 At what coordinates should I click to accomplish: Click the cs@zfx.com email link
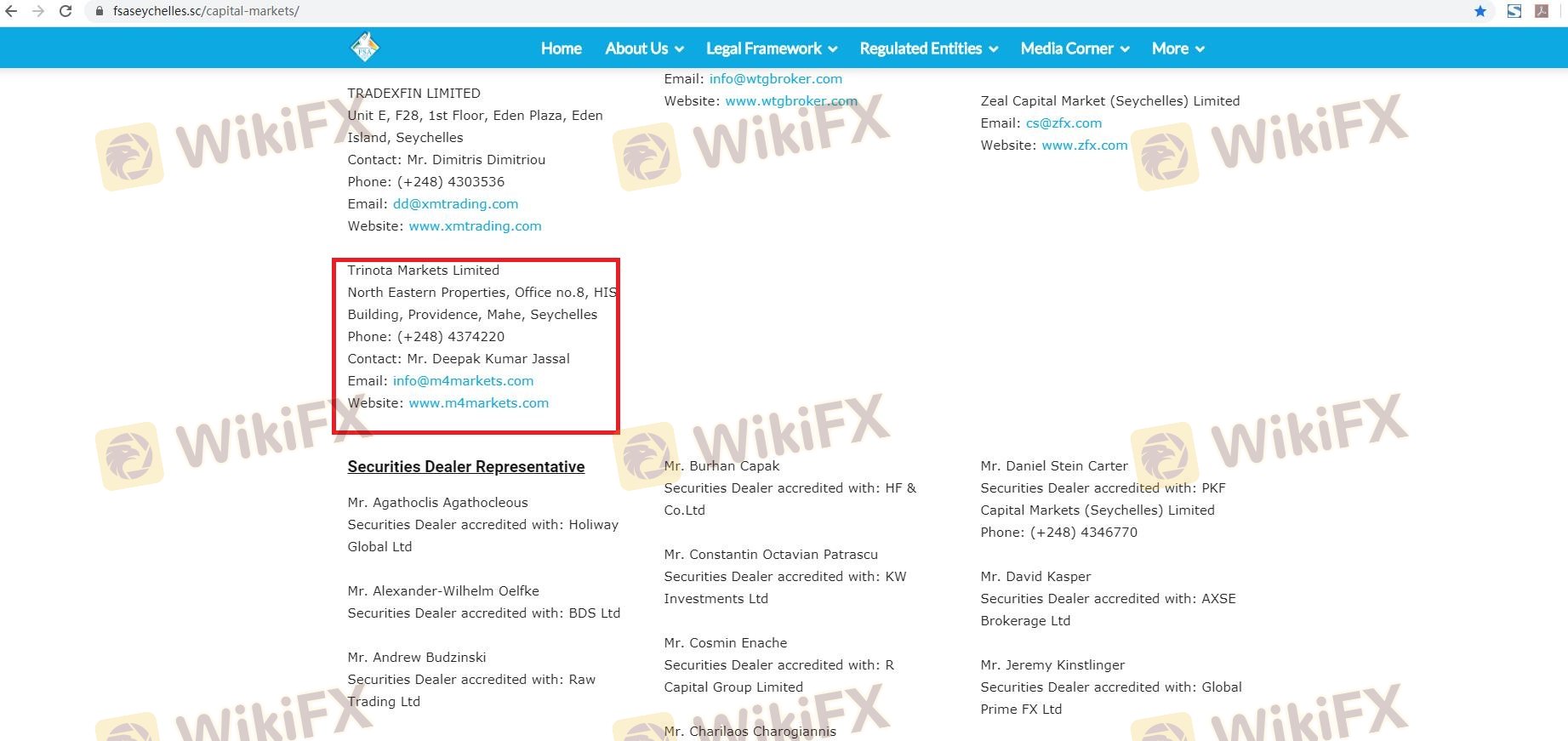pyautogui.click(x=1063, y=123)
